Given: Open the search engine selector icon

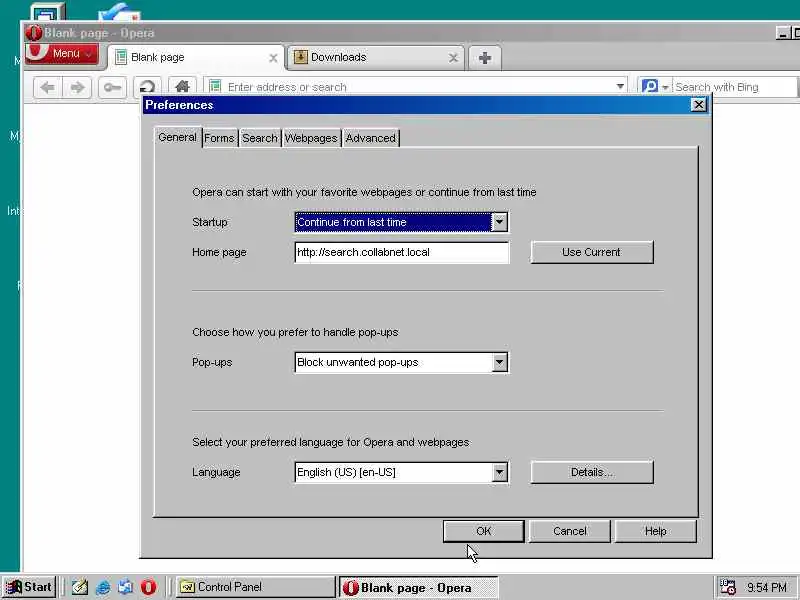Looking at the screenshot, I should pyautogui.click(x=655, y=87).
